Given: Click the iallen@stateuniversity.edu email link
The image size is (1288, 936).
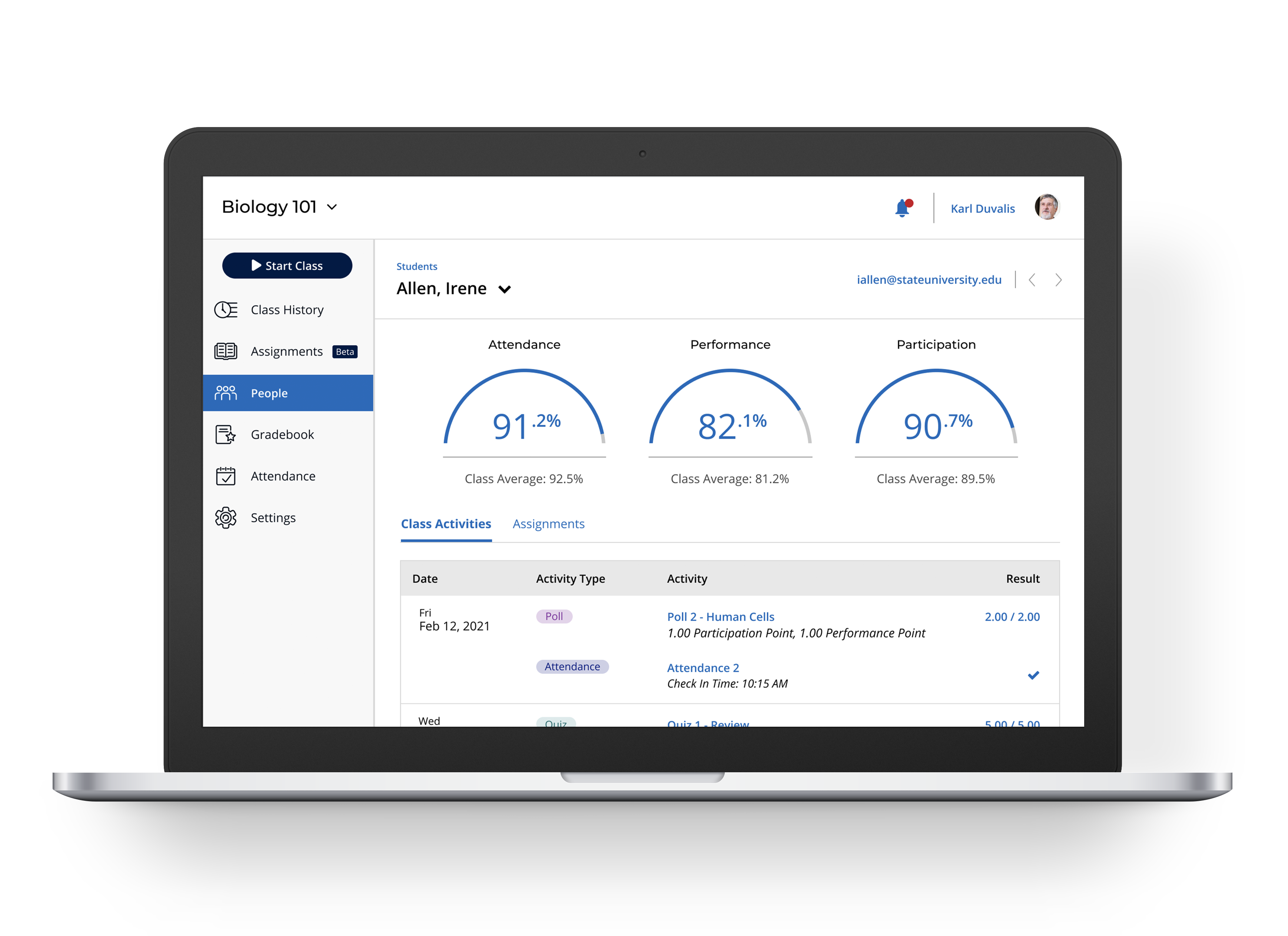Looking at the screenshot, I should tap(929, 280).
